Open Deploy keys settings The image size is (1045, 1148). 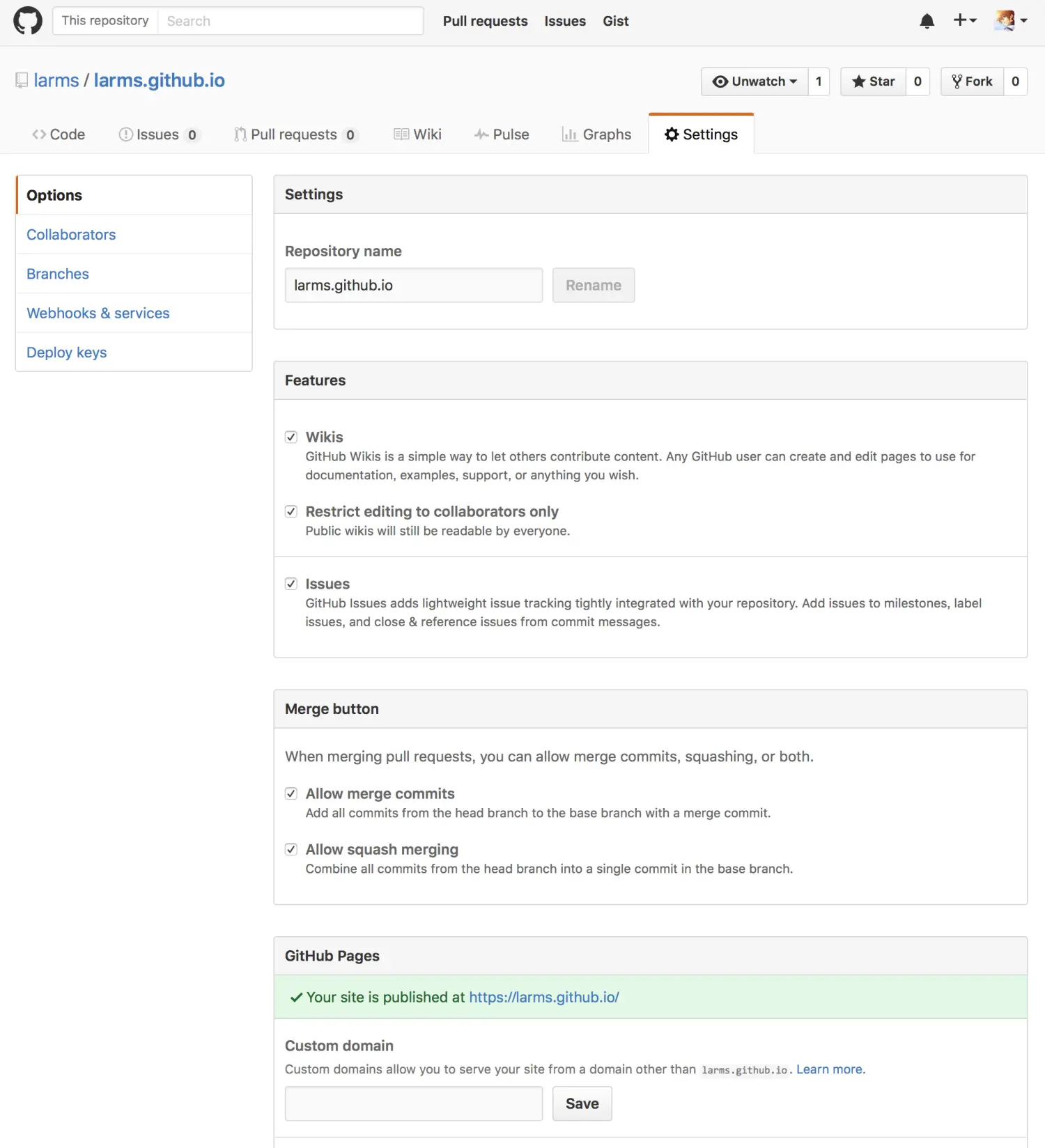point(134,352)
